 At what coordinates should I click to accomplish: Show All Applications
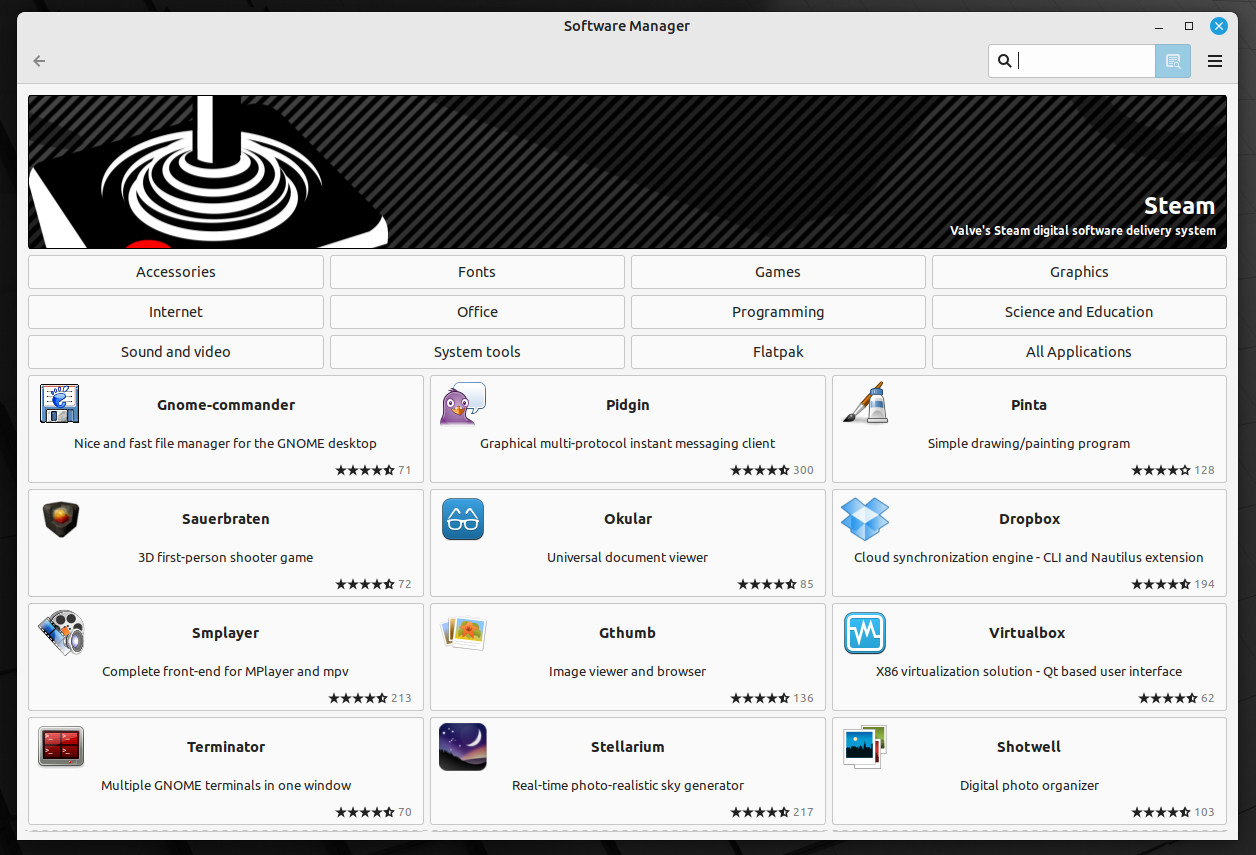click(x=1079, y=352)
